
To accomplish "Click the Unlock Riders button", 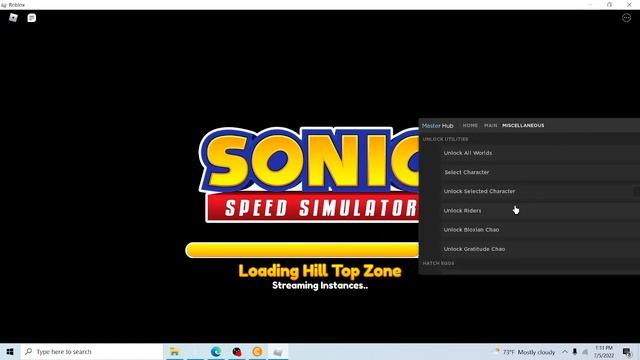I will click(540, 210).
